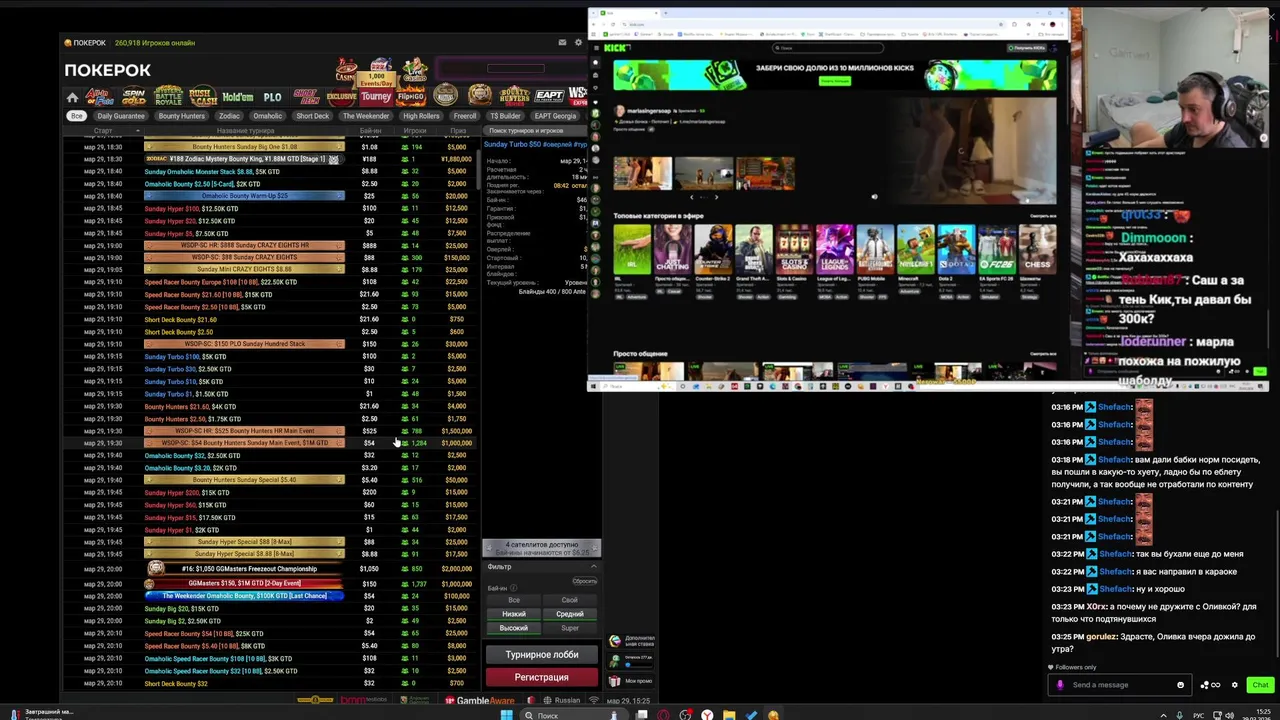Open the gift box promo icon
The width and height of the screenshot is (1280, 720).
[x=615, y=681]
